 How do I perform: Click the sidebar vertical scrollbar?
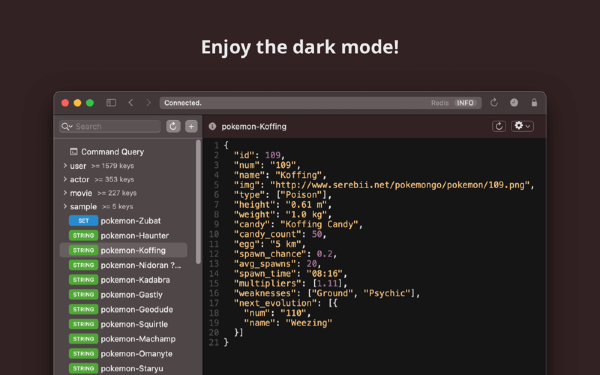pyautogui.click(x=198, y=202)
